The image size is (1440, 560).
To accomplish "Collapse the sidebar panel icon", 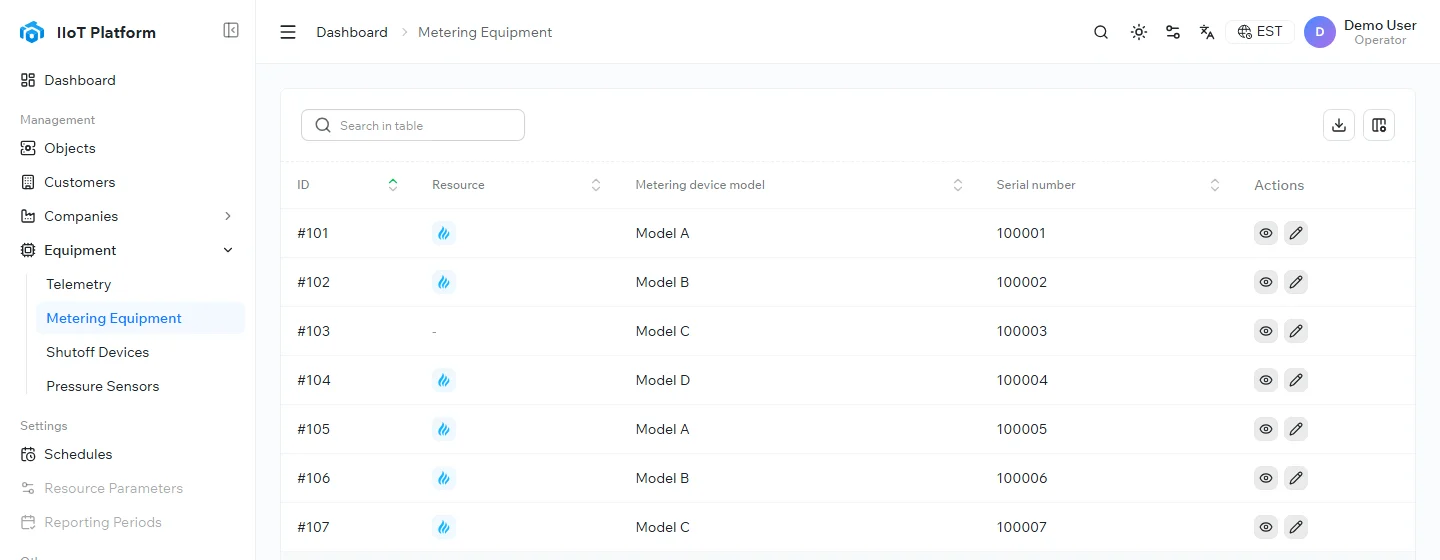I will (231, 31).
